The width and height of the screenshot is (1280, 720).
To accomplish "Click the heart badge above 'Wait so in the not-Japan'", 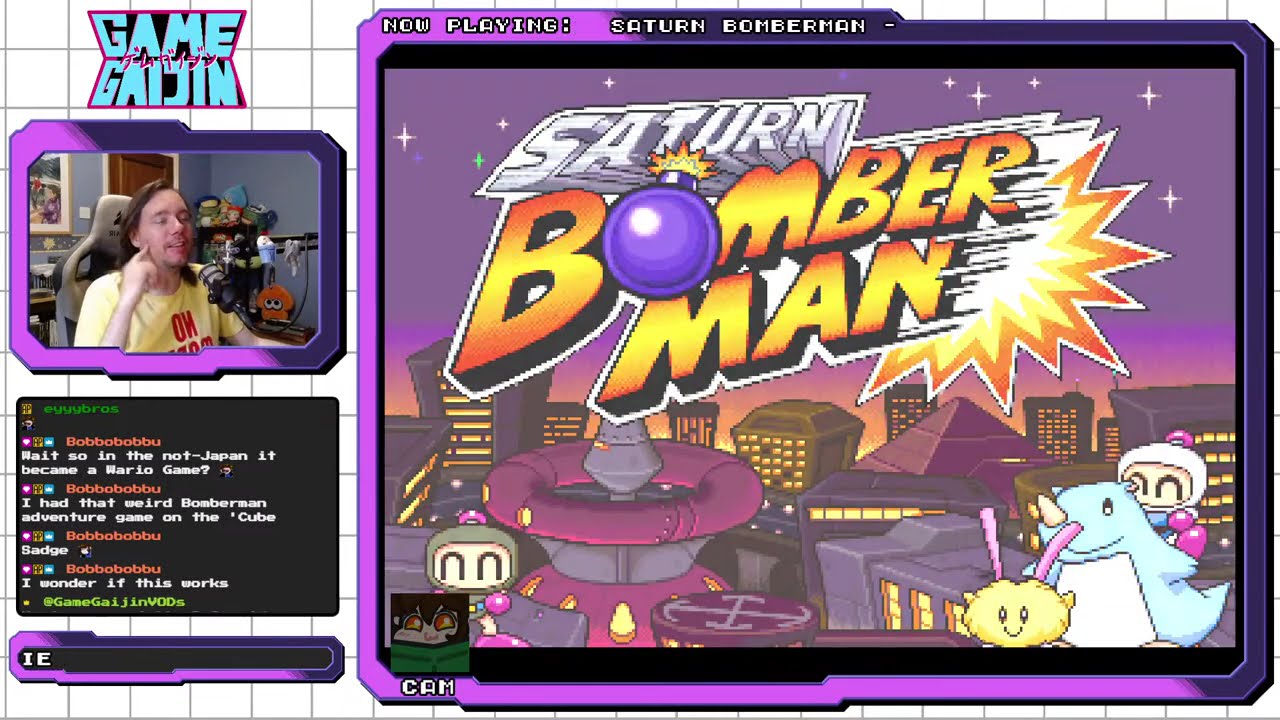I will coord(27,441).
